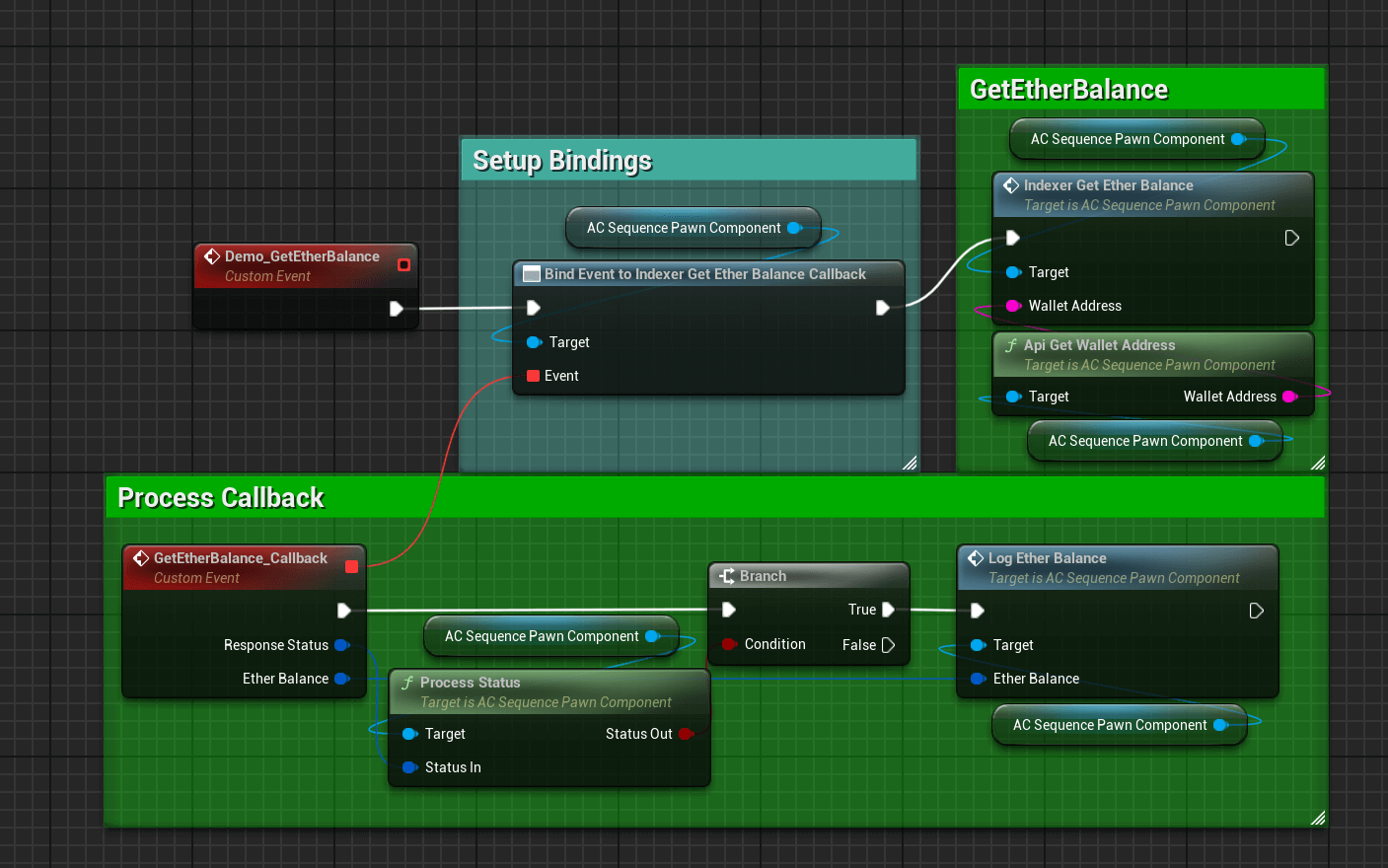Click the Target pin on Api Get Wallet Address
This screenshot has height=868, width=1388.
[1013, 397]
